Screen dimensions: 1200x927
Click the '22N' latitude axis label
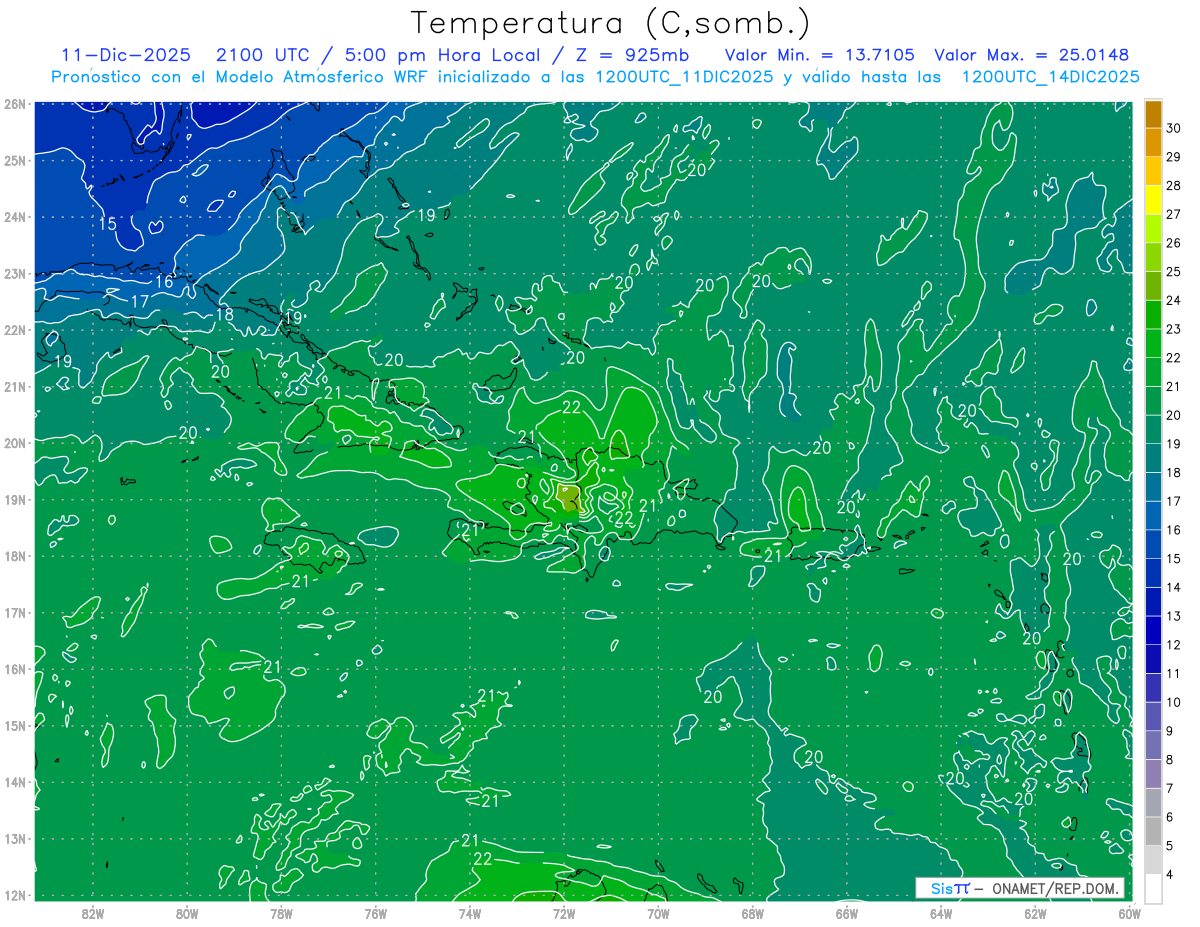tap(14, 330)
